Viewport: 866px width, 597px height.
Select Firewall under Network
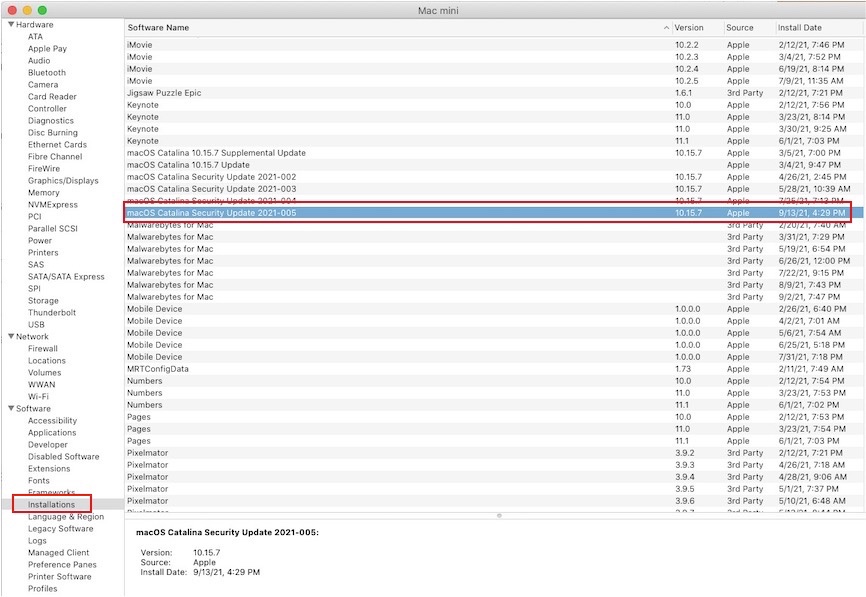[x=43, y=348]
